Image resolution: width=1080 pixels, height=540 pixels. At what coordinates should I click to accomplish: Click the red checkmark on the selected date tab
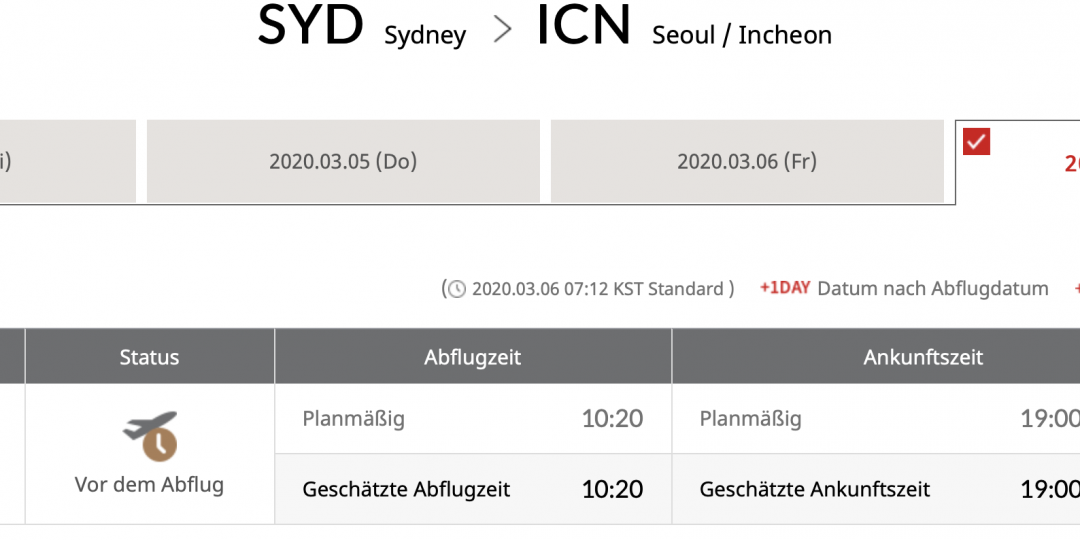[976, 141]
